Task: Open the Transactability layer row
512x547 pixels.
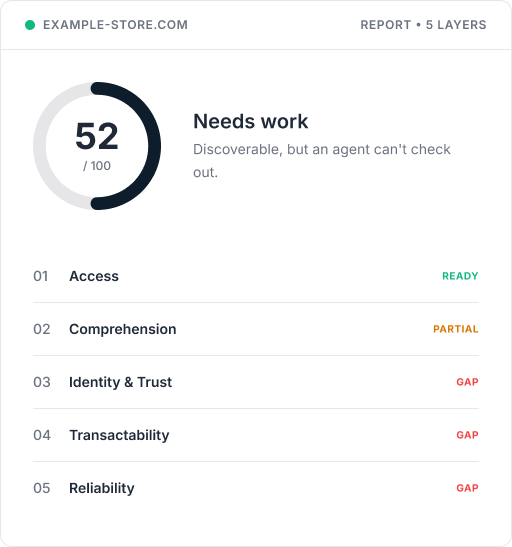Action: [256, 435]
